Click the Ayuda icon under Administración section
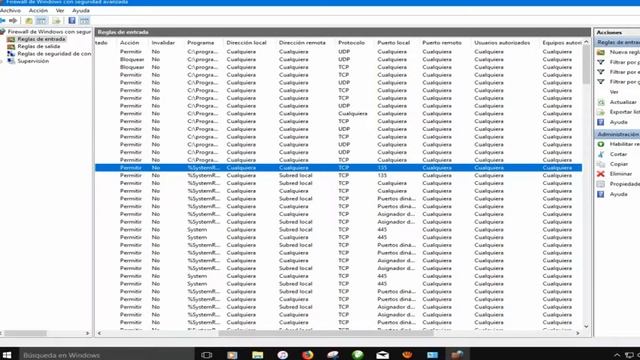 click(x=601, y=194)
